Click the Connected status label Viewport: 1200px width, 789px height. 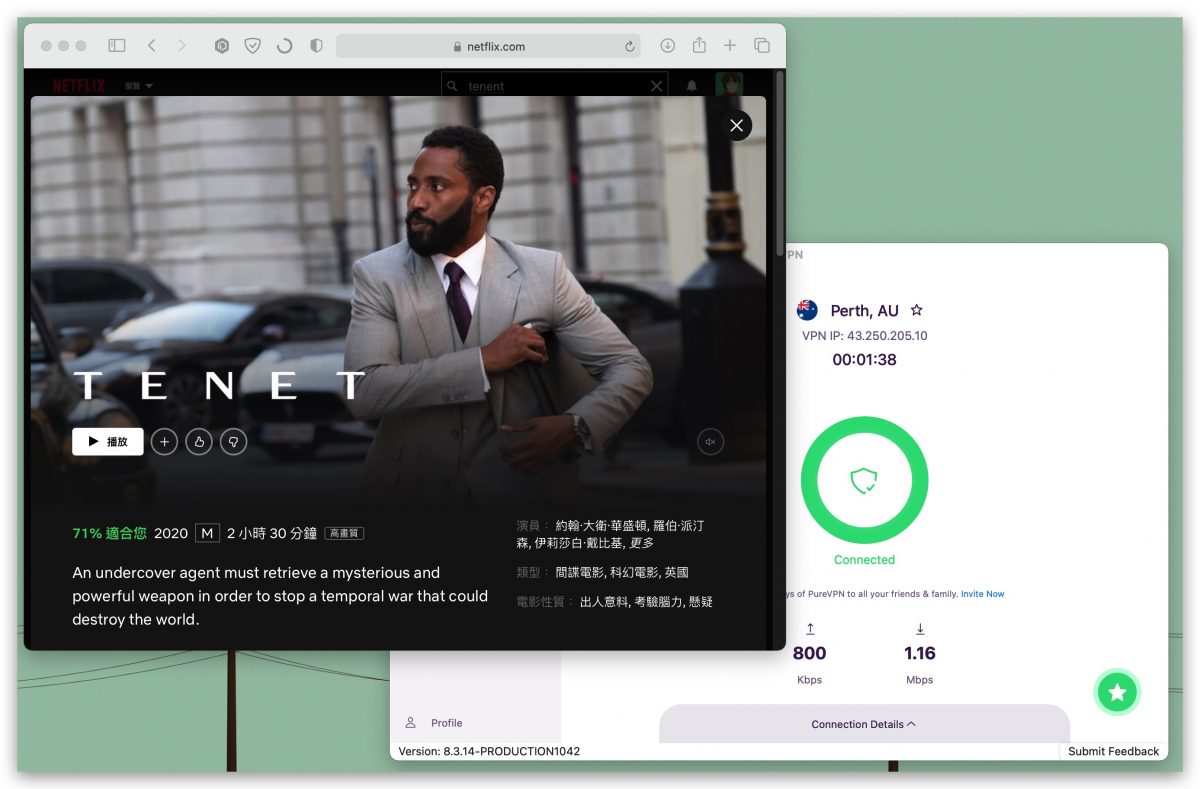[864, 560]
